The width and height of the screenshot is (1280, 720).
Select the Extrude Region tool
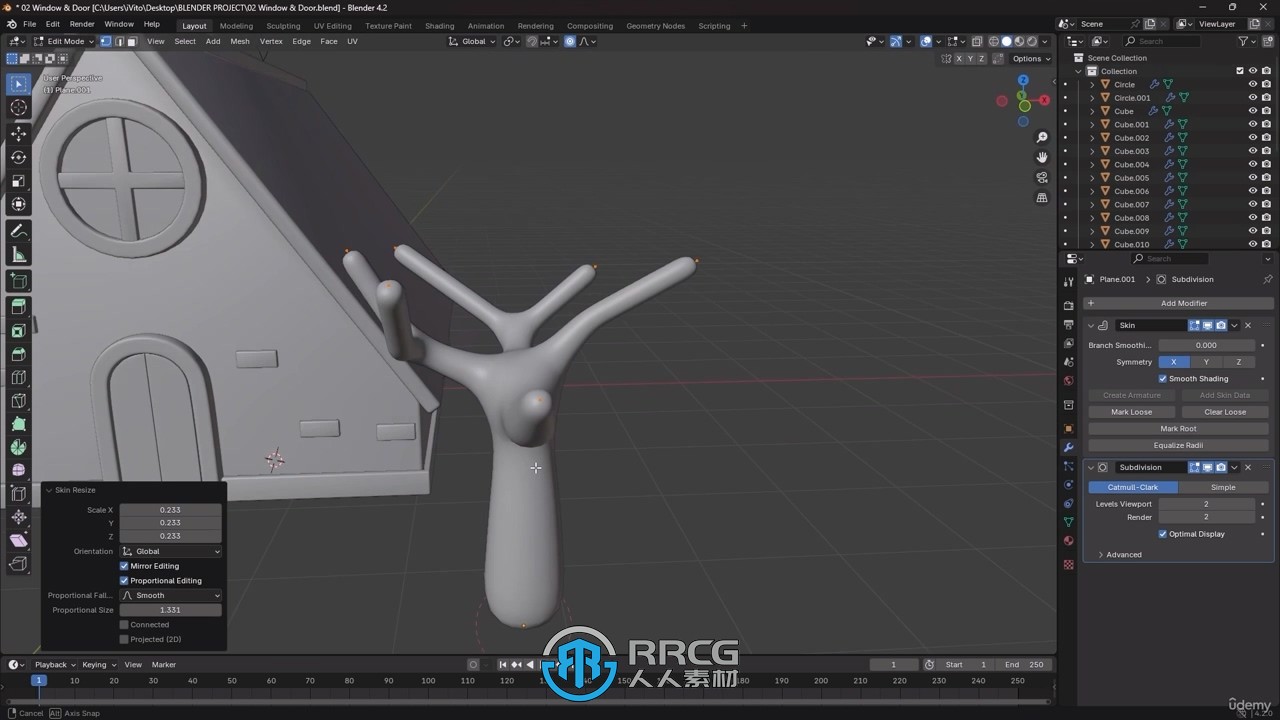point(18,307)
